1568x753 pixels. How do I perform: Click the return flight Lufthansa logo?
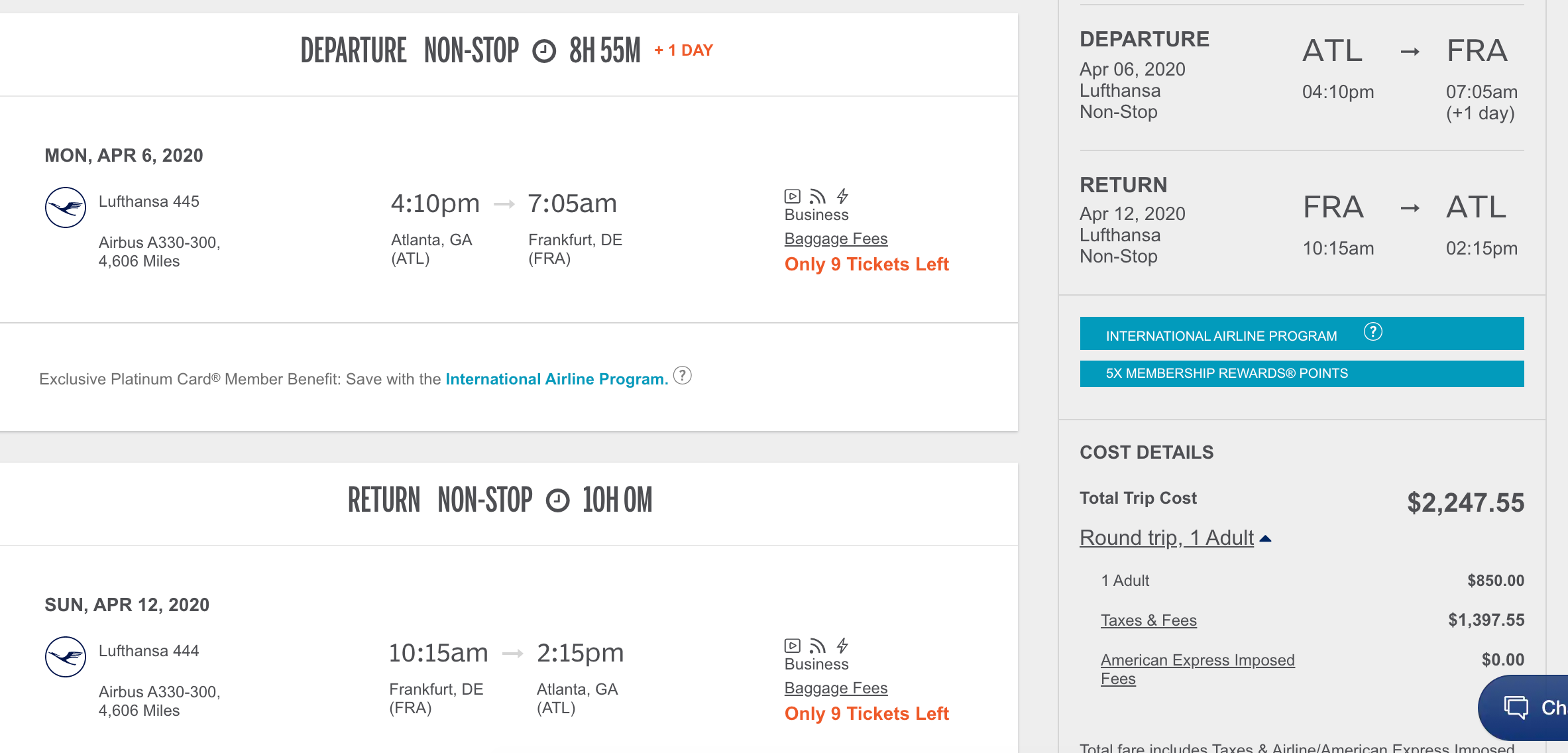point(65,657)
